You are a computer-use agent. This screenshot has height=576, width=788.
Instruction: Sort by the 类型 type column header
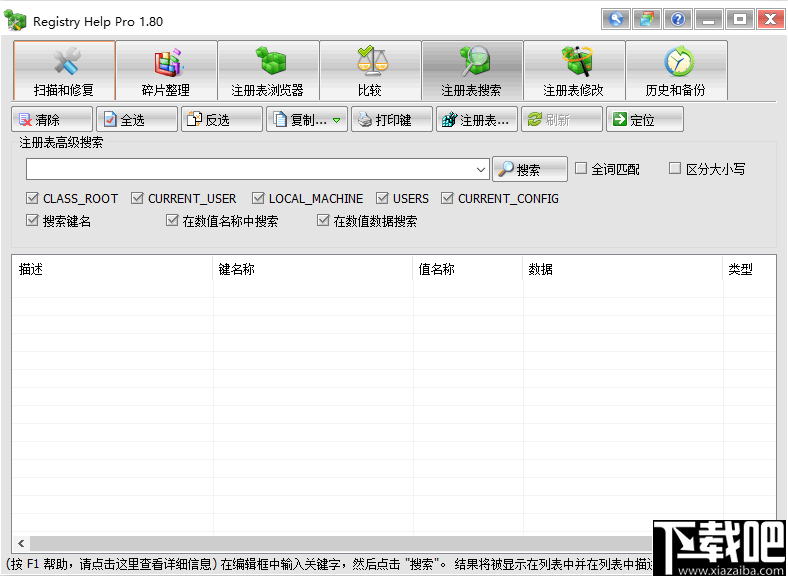(749, 269)
